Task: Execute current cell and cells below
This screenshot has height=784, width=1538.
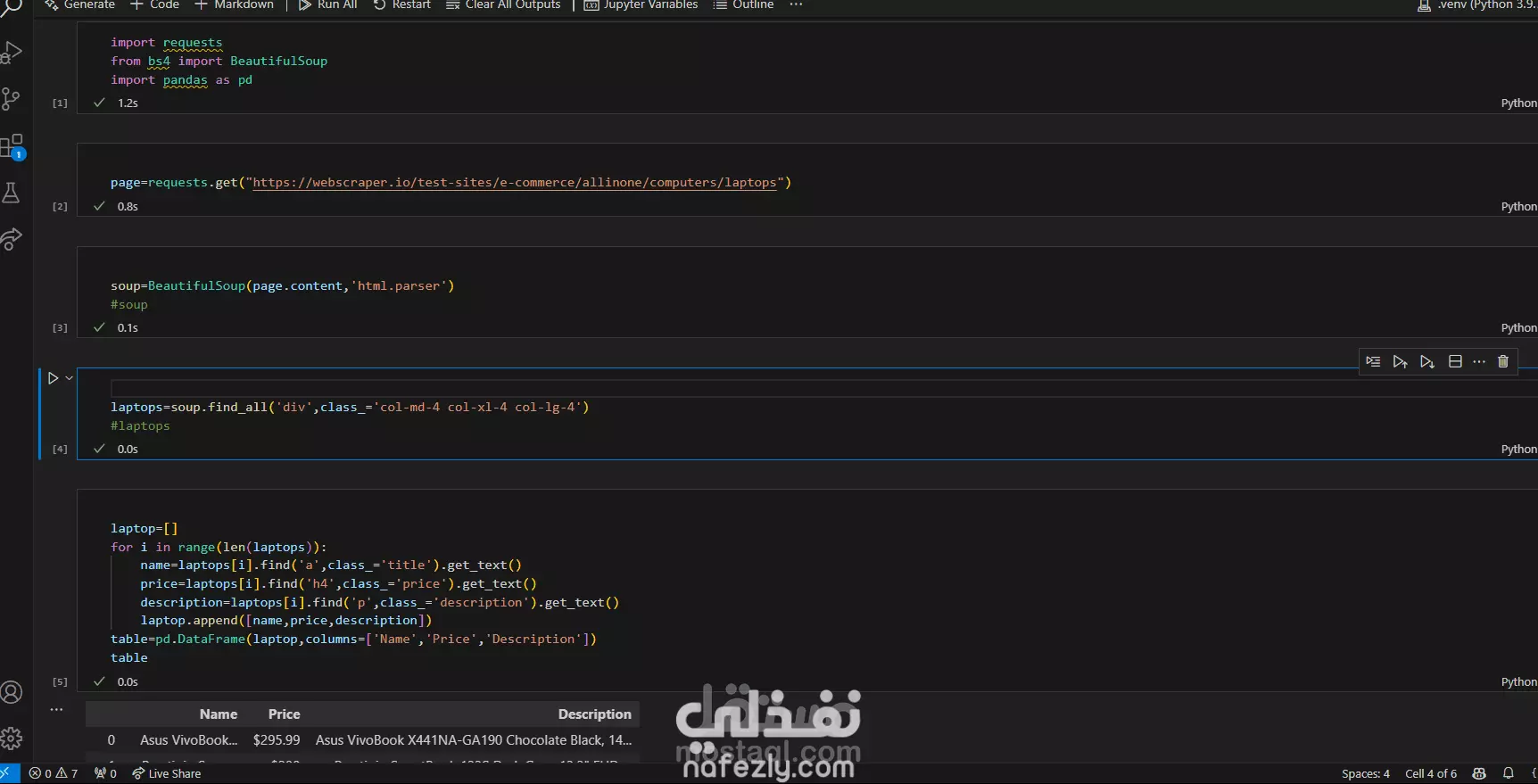Action: tap(1427, 361)
